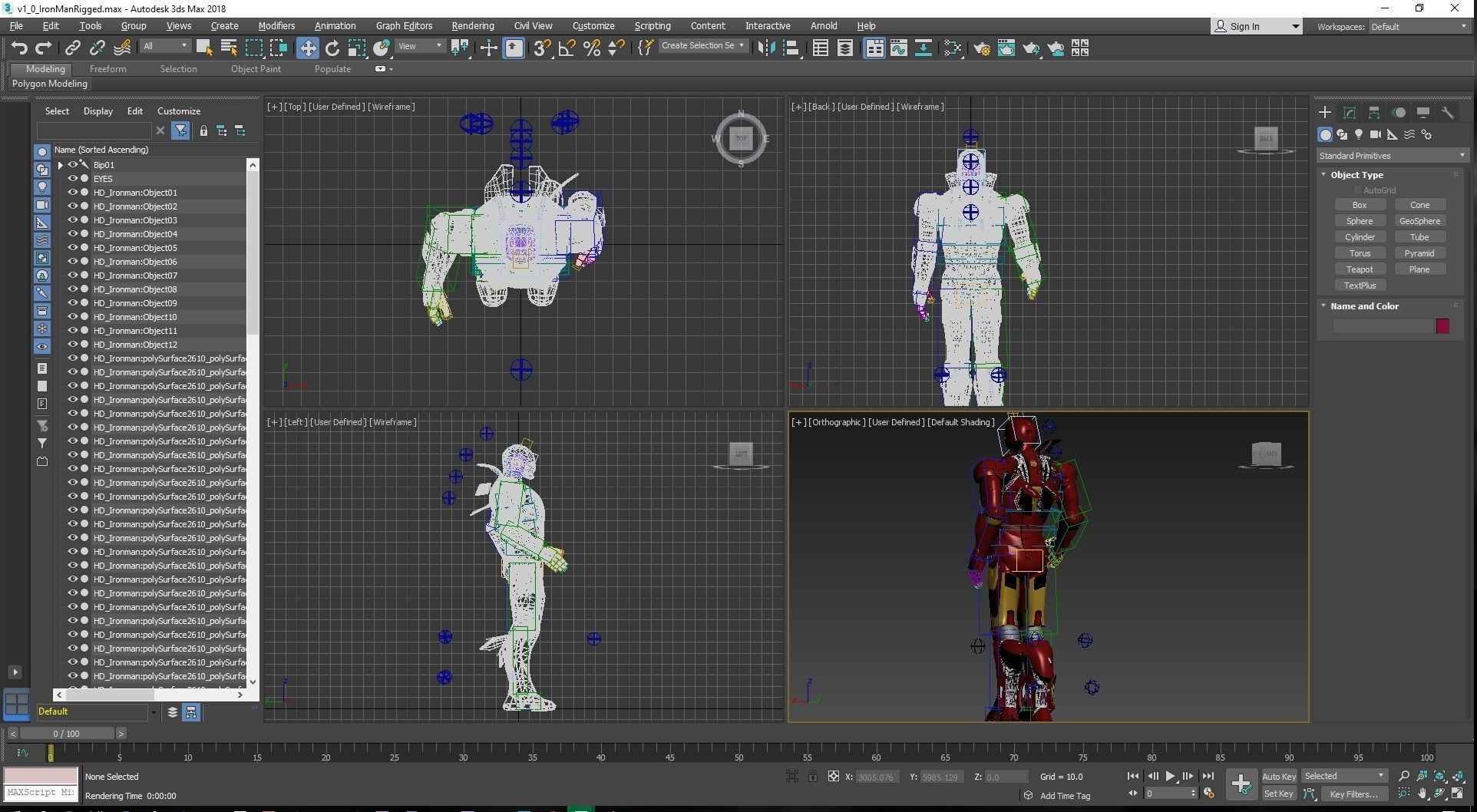This screenshot has width=1477, height=812.
Task: Click the Sphere primitive button
Action: [1360, 220]
